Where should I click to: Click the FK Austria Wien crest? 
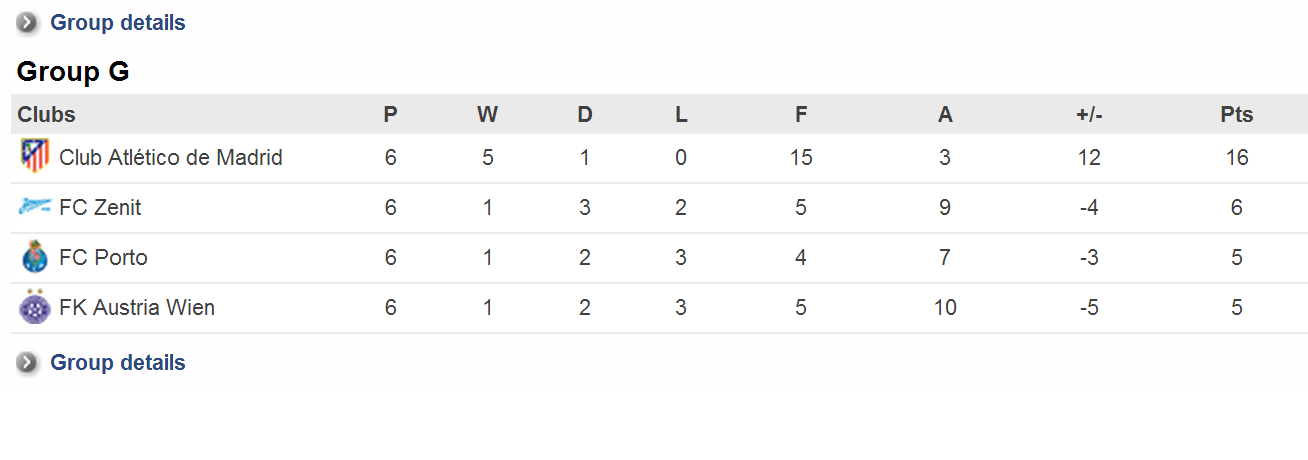point(34,307)
